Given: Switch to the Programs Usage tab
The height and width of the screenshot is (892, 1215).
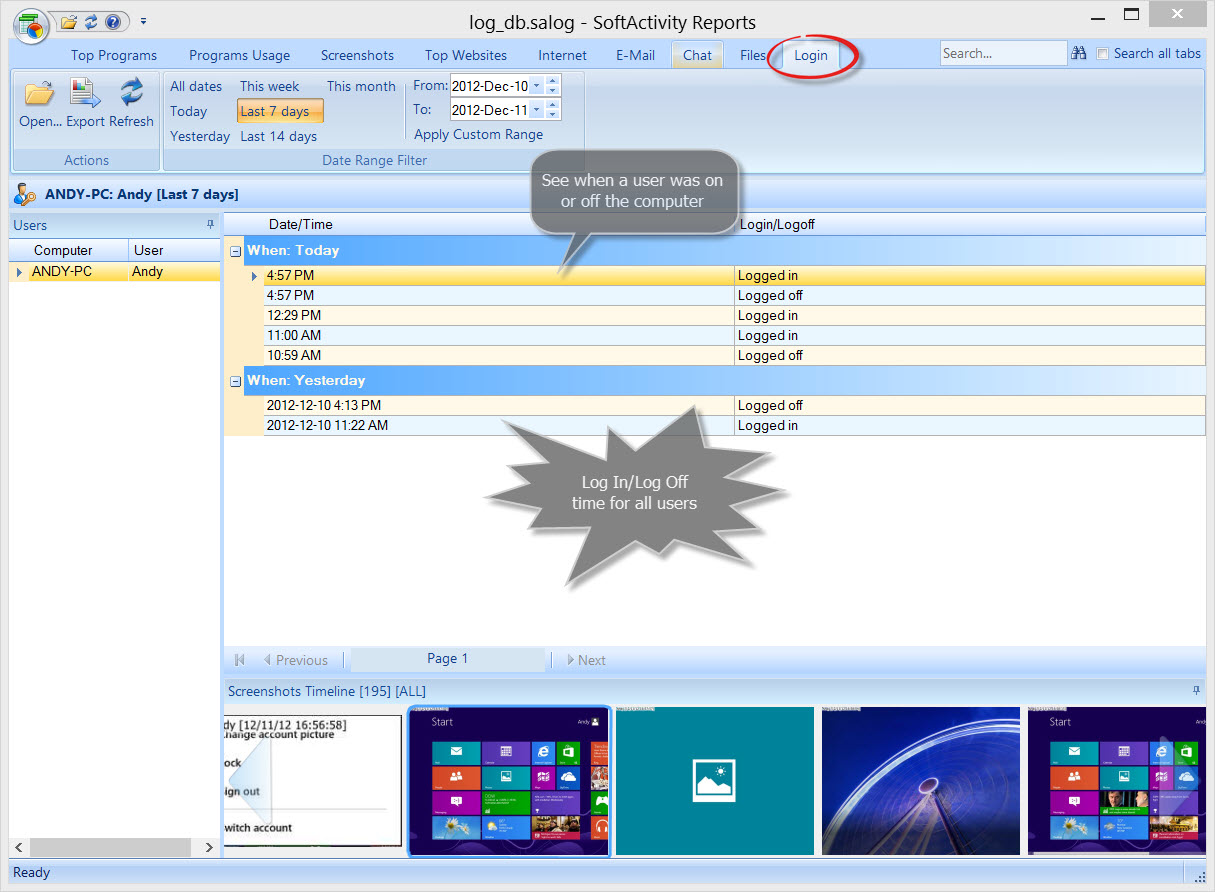Looking at the screenshot, I should click(240, 55).
